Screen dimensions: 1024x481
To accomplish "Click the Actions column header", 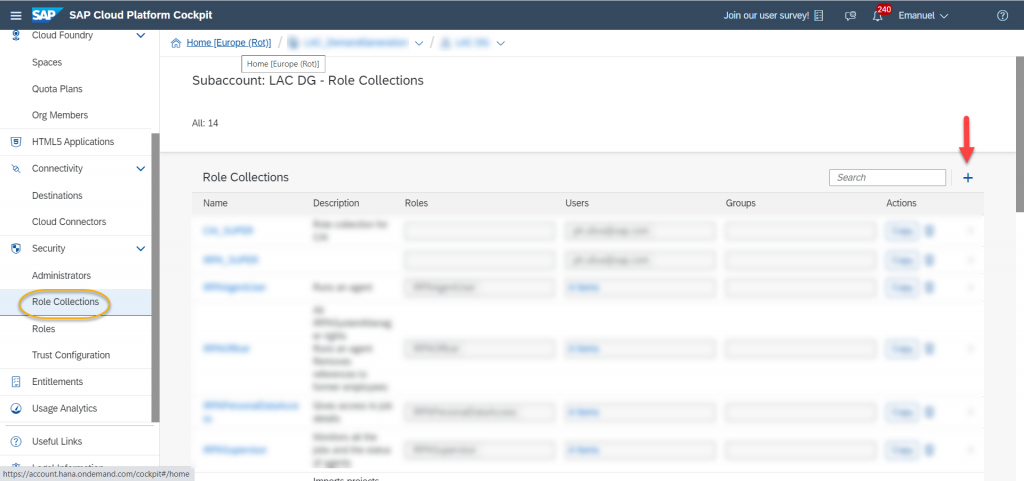I will pos(901,203).
